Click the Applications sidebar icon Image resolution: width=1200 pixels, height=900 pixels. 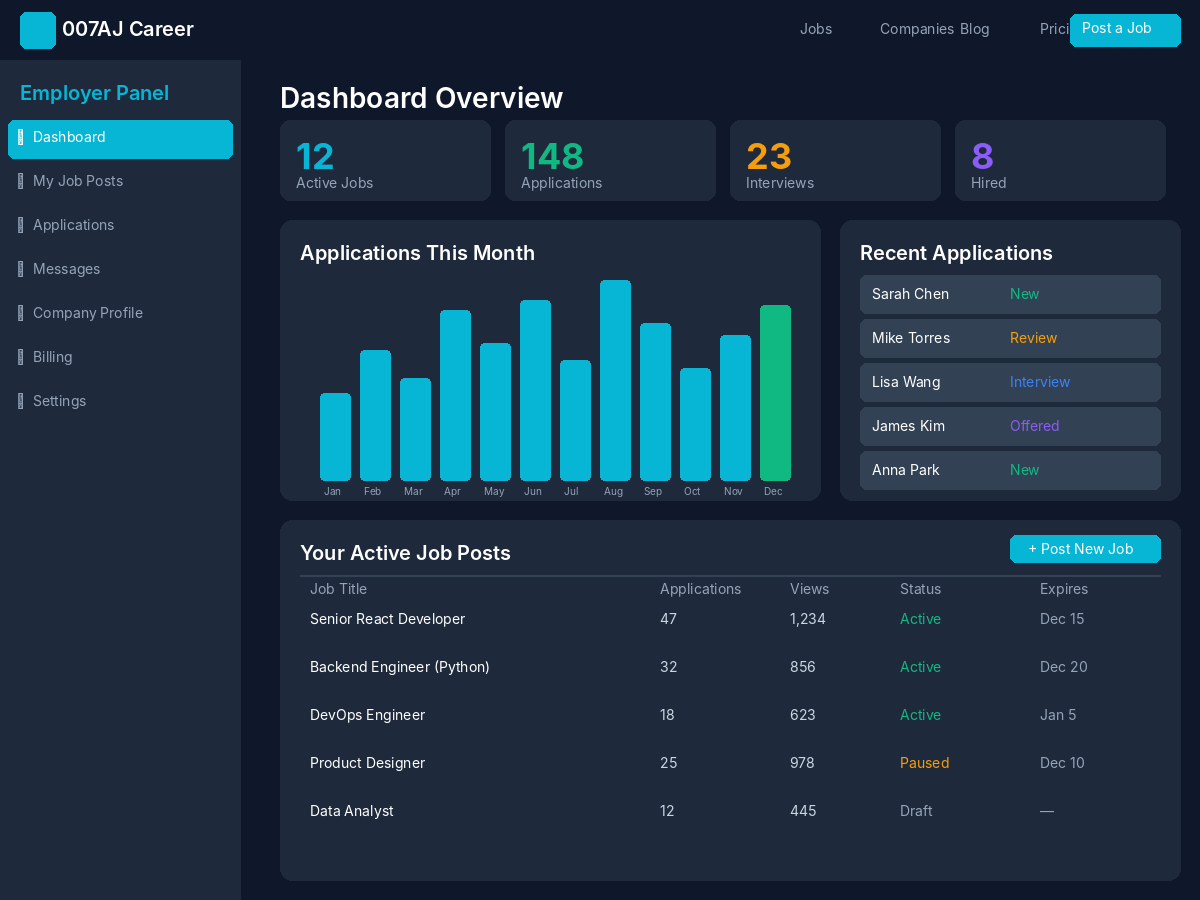pos(21,226)
